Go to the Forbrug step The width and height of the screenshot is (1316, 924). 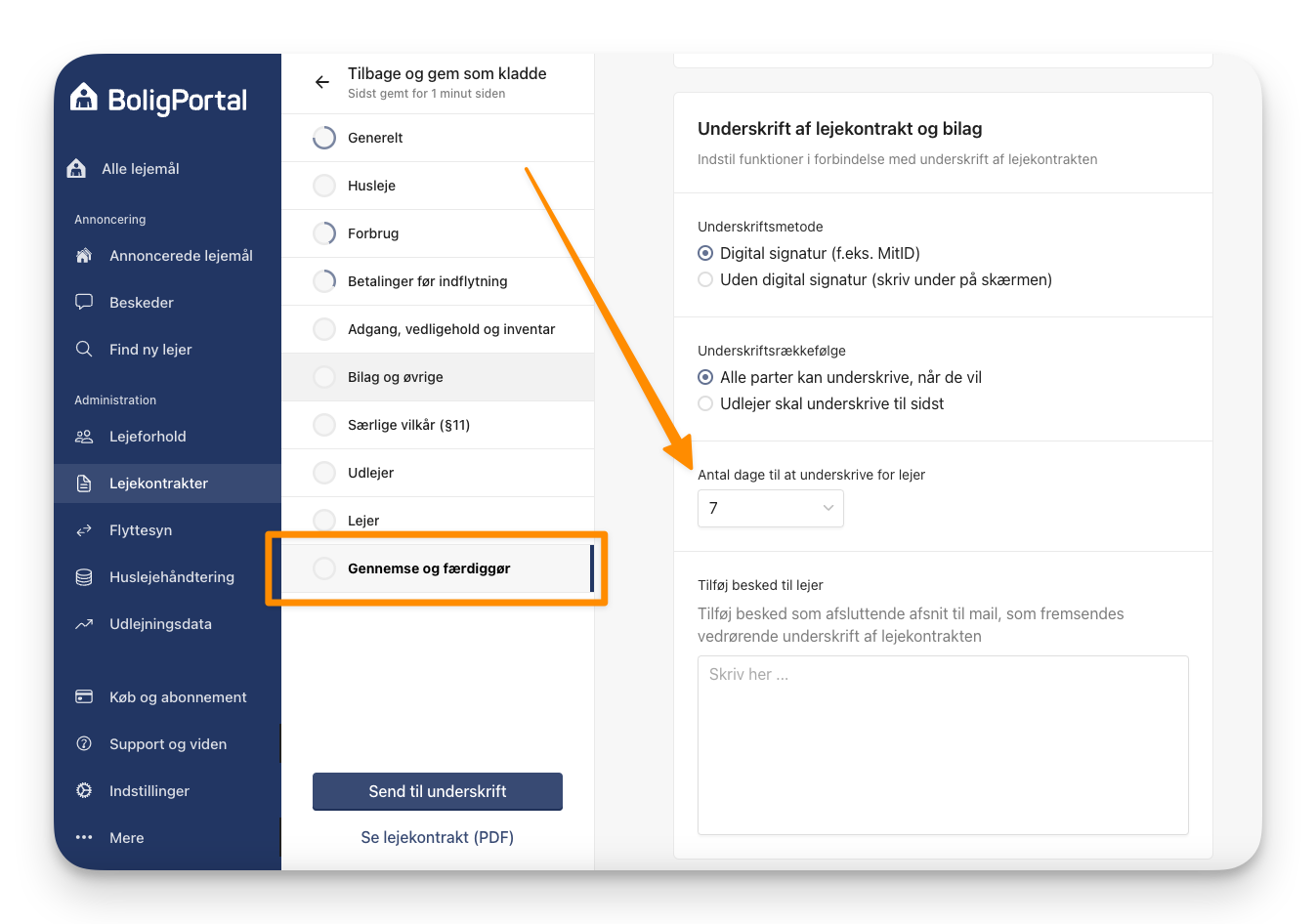[x=438, y=233]
